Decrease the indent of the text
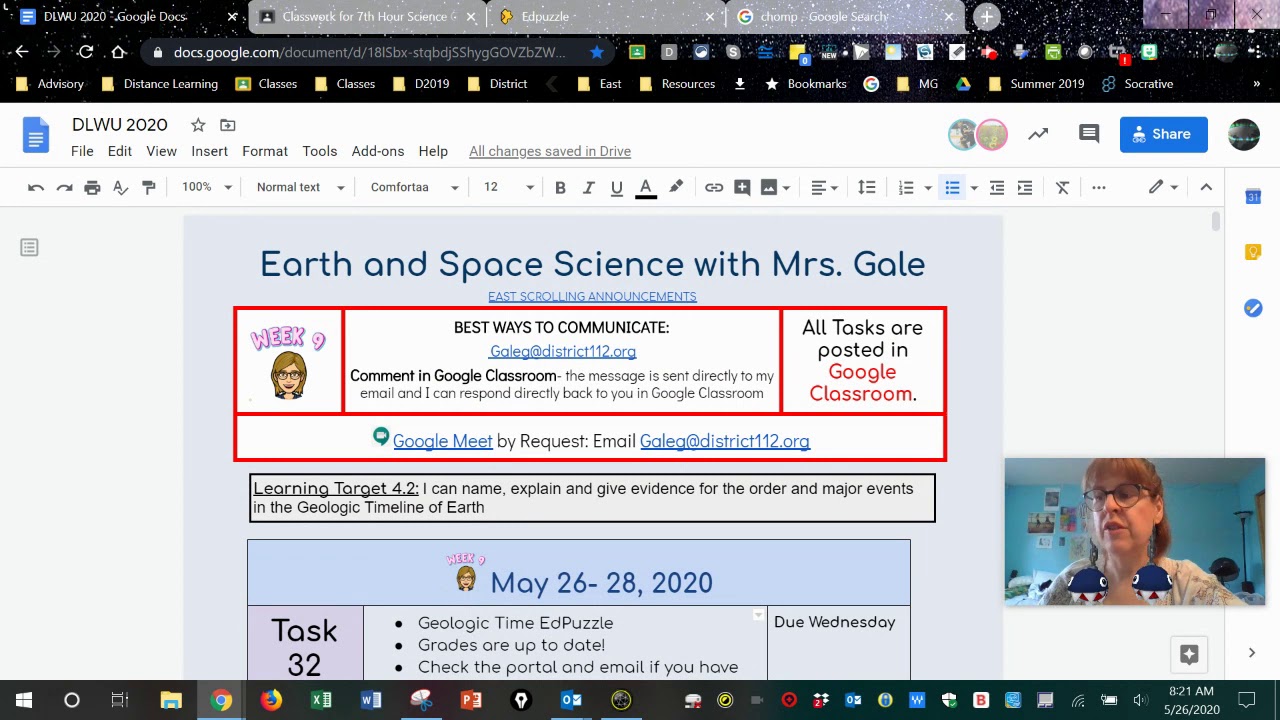1280x720 pixels. click(997, 187)
